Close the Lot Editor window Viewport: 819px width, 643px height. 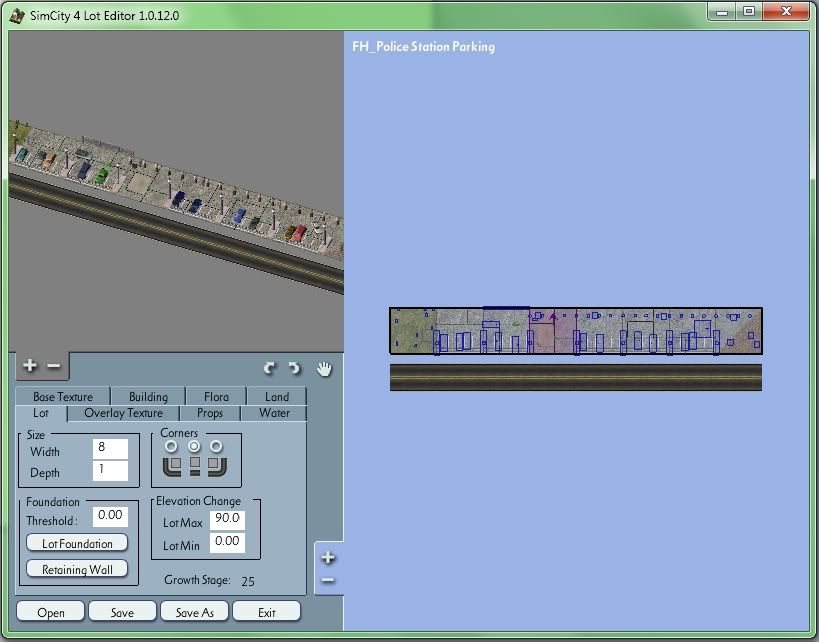pos(786,11)
